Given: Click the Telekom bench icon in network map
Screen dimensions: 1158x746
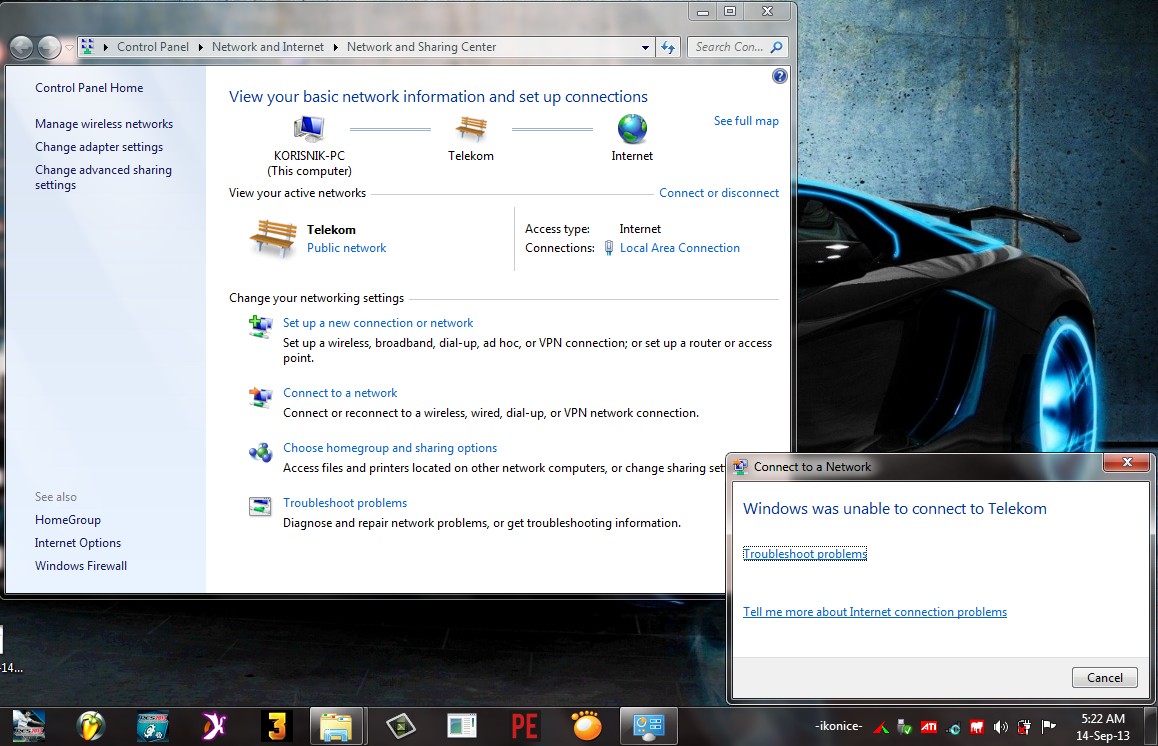Looking at the screenshot, I should (x=470, y=128).
